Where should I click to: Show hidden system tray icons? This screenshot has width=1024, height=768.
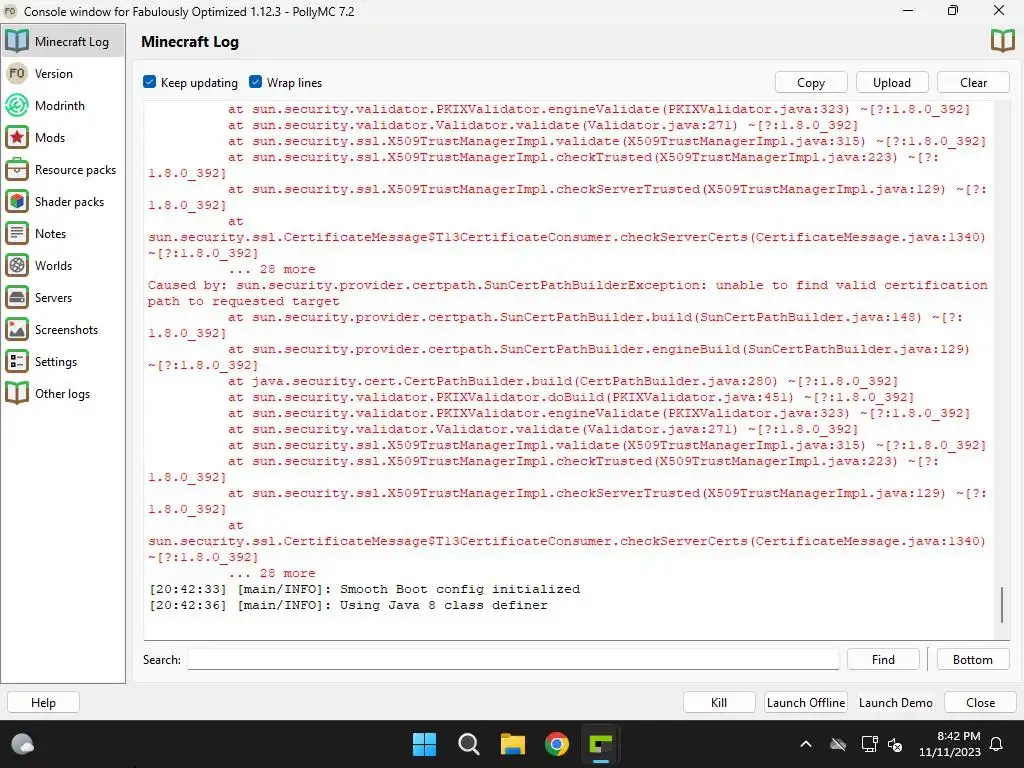click(x=806, y=744)
